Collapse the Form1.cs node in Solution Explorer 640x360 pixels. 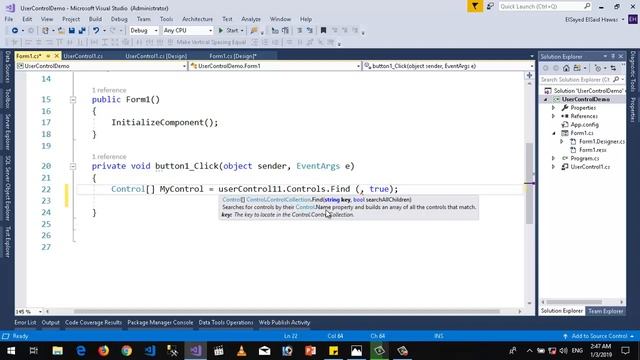553,133
